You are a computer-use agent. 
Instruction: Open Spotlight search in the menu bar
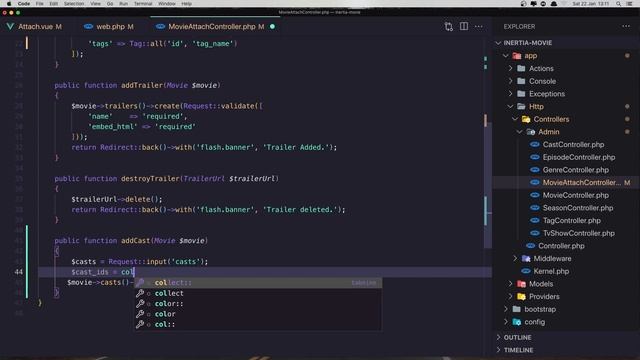[x=619, y=4]
